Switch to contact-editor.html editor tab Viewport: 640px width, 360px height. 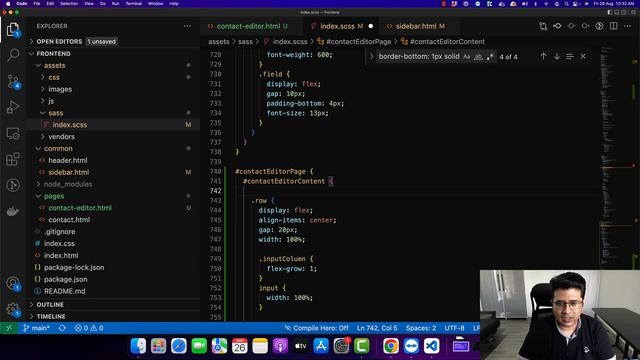[x=252, y=26]
